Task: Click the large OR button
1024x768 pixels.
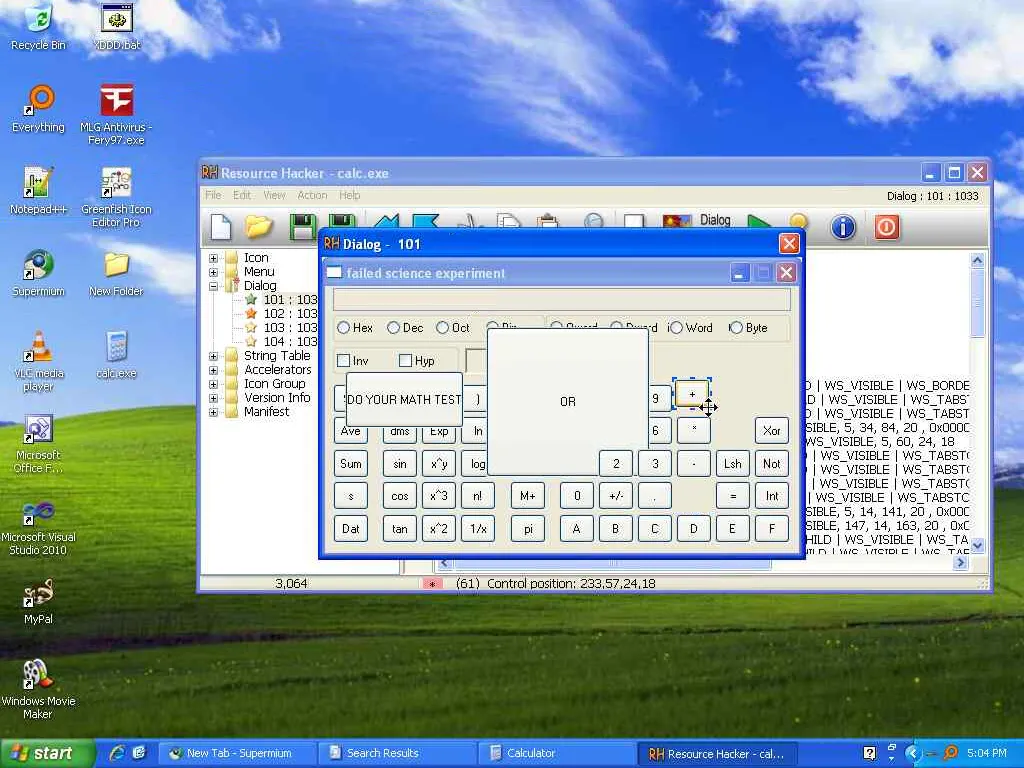Action: coord(568,402)
